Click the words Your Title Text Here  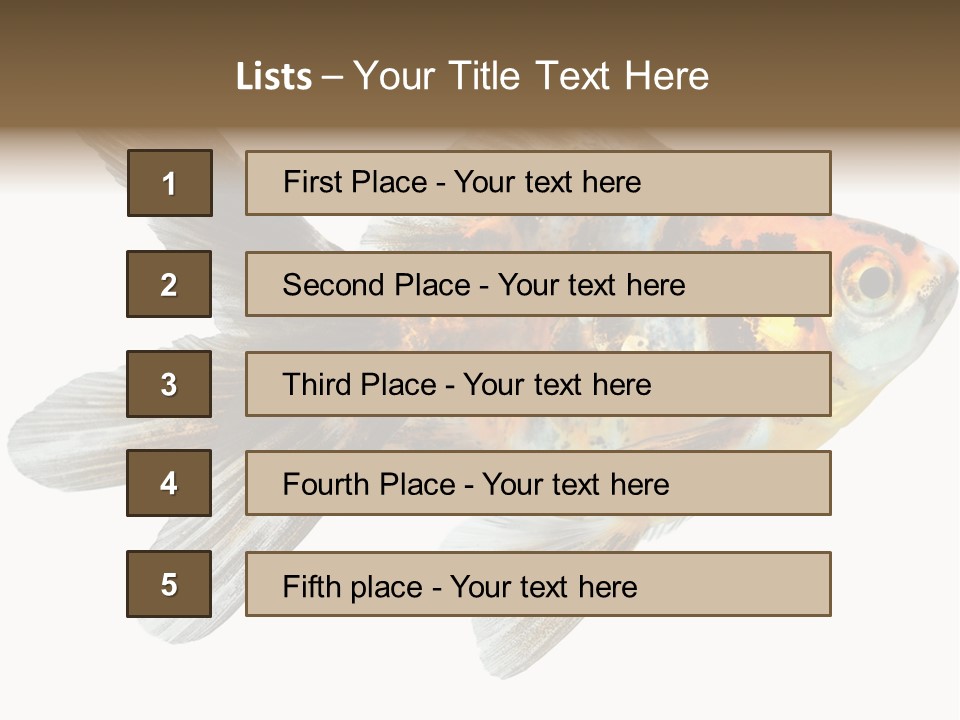(x=531, y=76)
